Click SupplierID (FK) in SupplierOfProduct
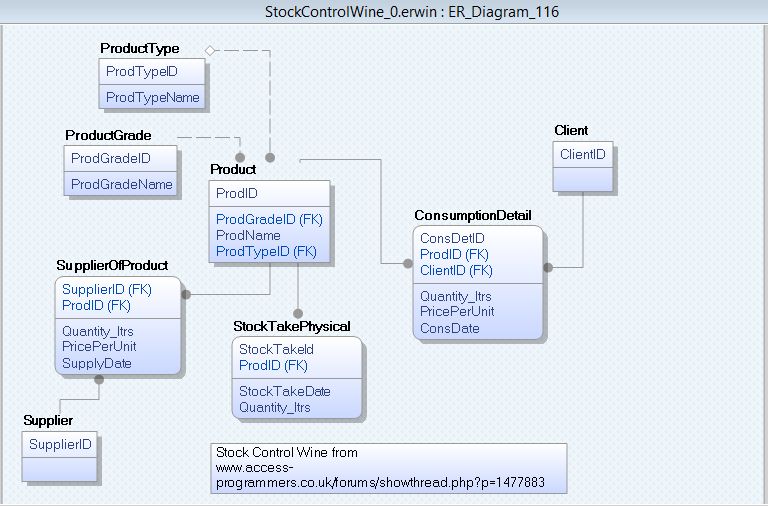 tap(107, 289)
